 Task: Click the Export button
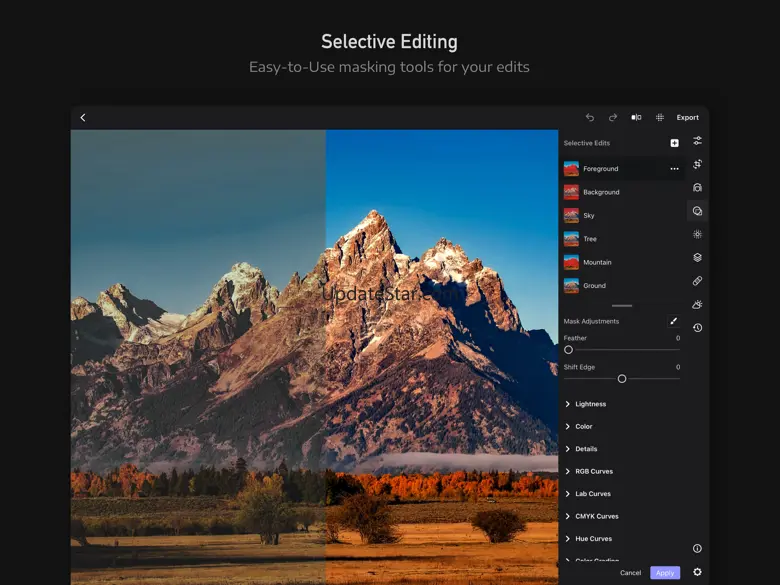[x=687, y=118]
